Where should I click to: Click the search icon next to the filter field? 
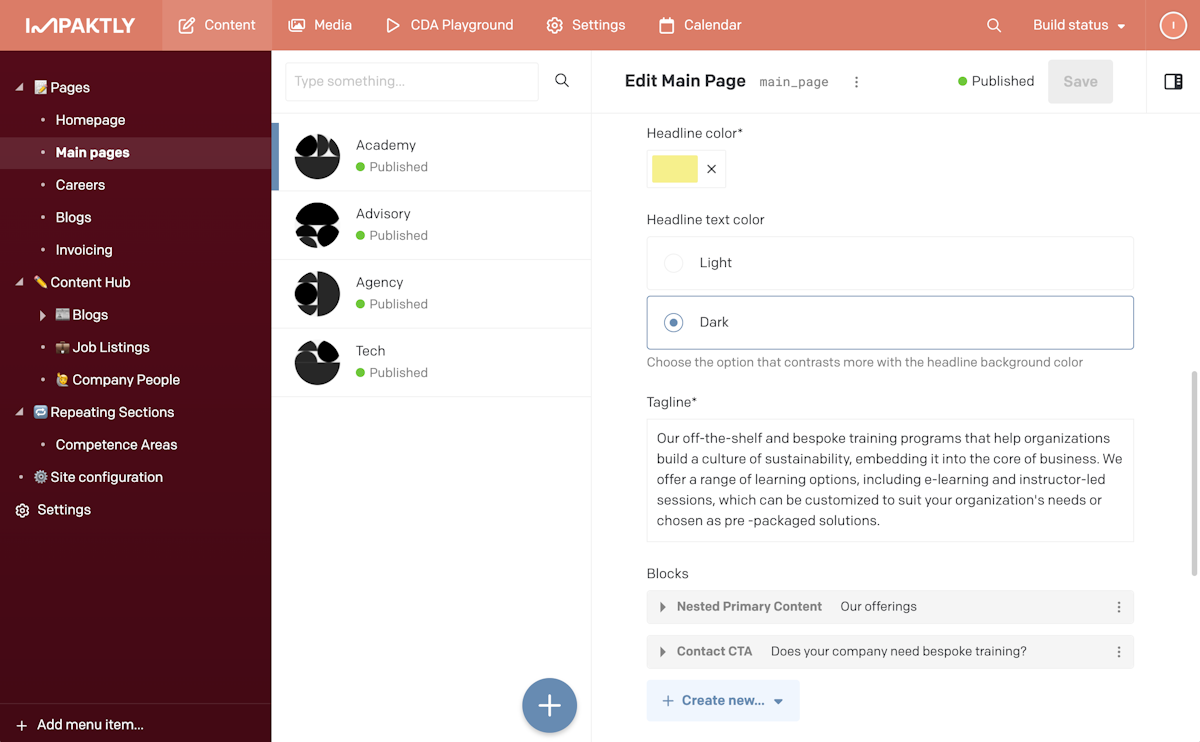pos(562,81)
